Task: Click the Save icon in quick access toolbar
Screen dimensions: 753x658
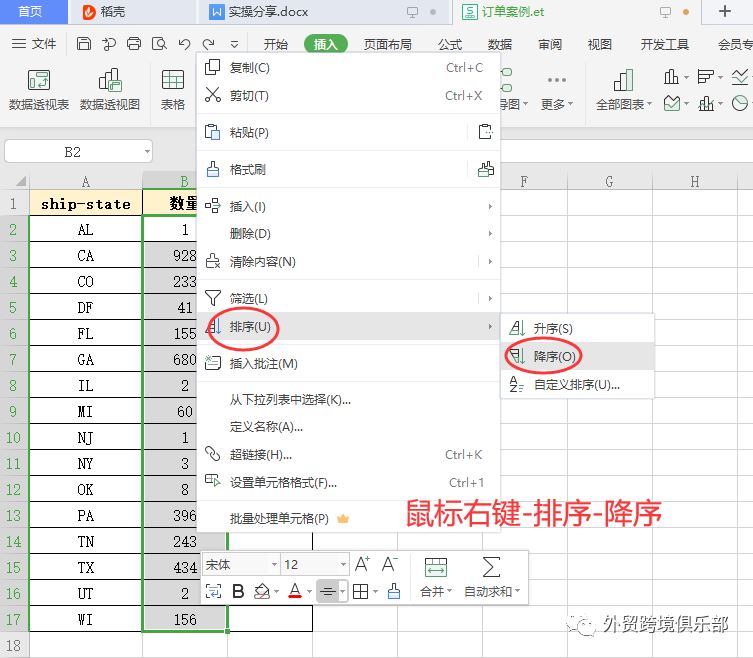Action: (x=84, y=44)
